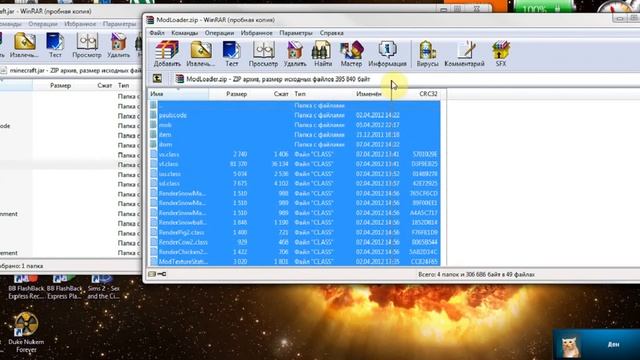This screenshot has height=360, width=640.
Task: Select the mob folder row
Action: [x=295, y=125]
